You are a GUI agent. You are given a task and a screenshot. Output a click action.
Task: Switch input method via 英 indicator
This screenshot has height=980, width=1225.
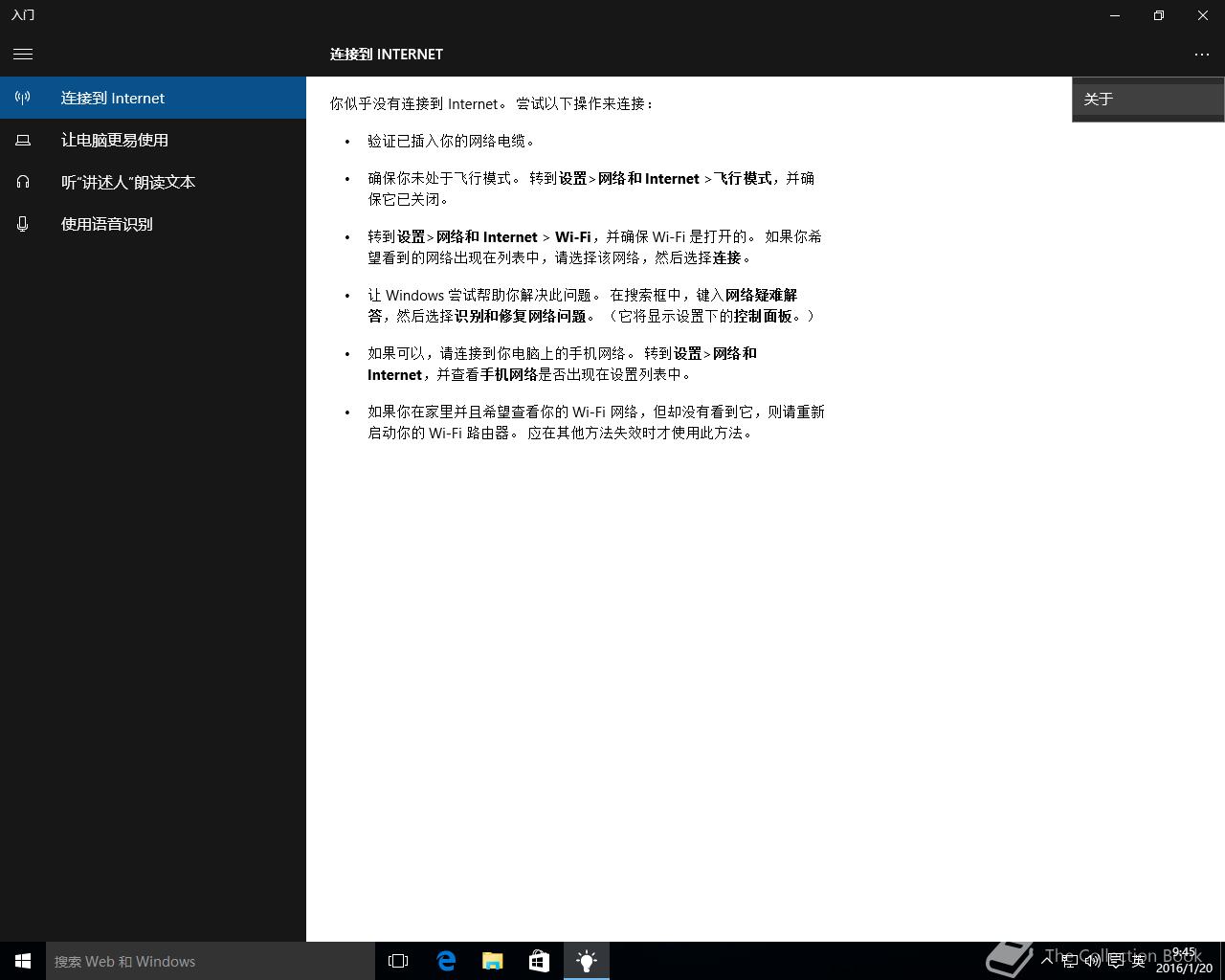coord(1139,961)
